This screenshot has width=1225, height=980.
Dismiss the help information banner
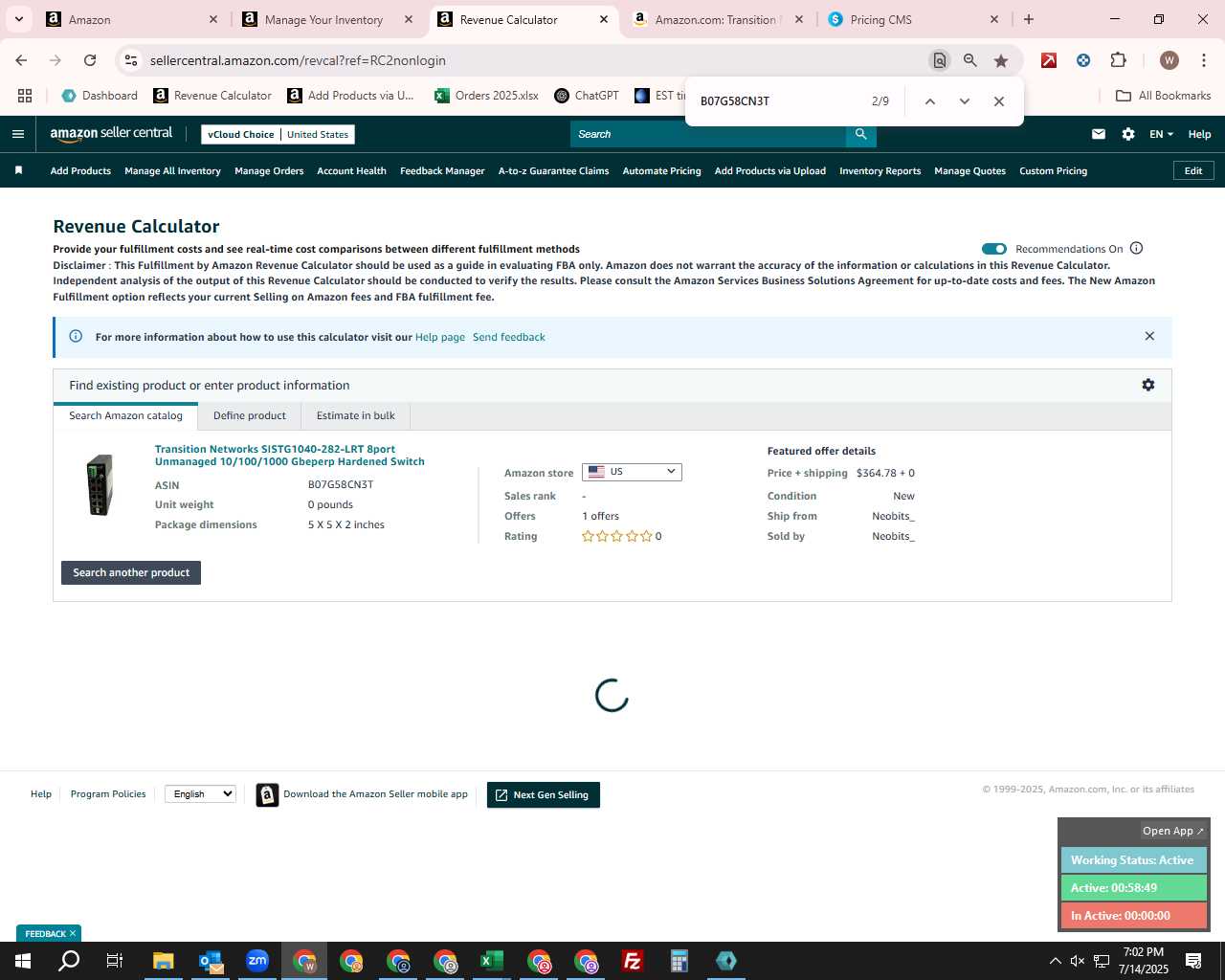pyautogui.click(x=1149, y=336)
